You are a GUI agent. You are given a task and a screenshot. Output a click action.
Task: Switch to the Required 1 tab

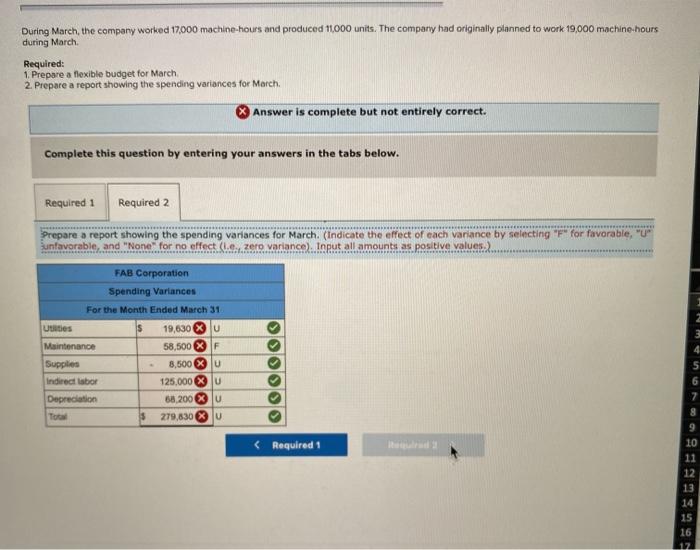70,202
